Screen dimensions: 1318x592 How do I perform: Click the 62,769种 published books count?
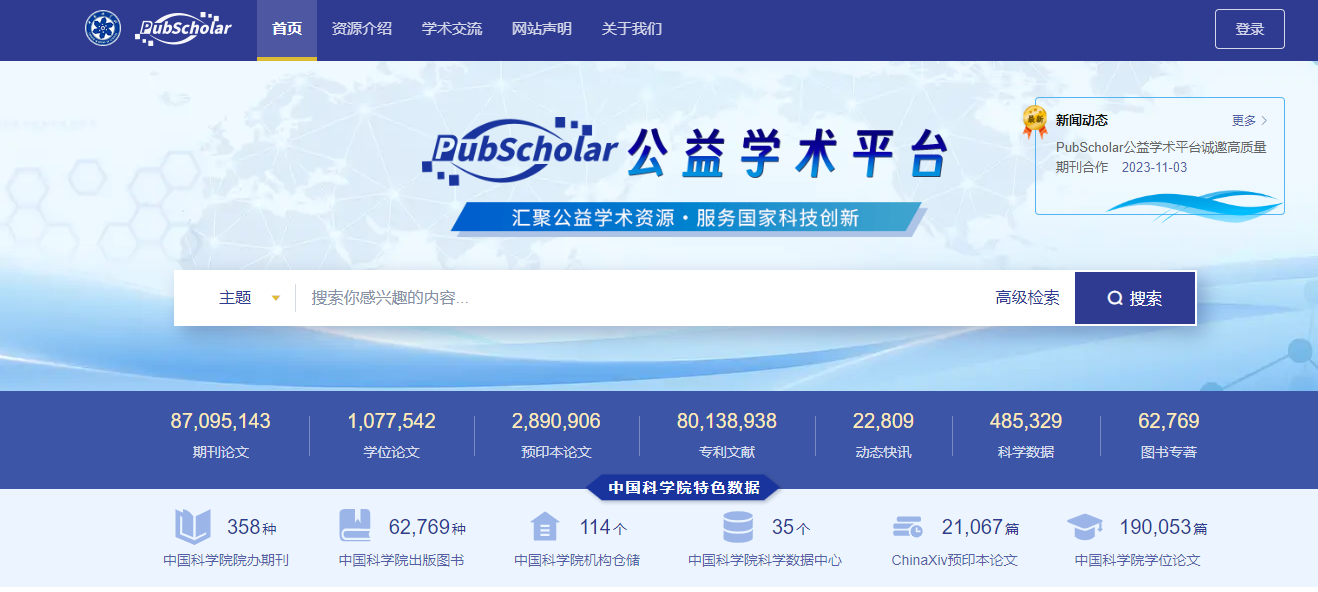pyautogui.click(x=427, y=527)
